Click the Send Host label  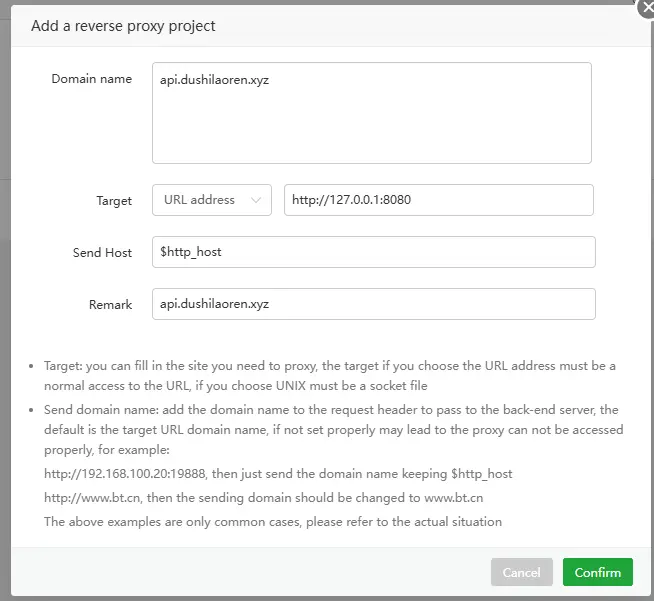pyautogui.click(x=102, y=253)
